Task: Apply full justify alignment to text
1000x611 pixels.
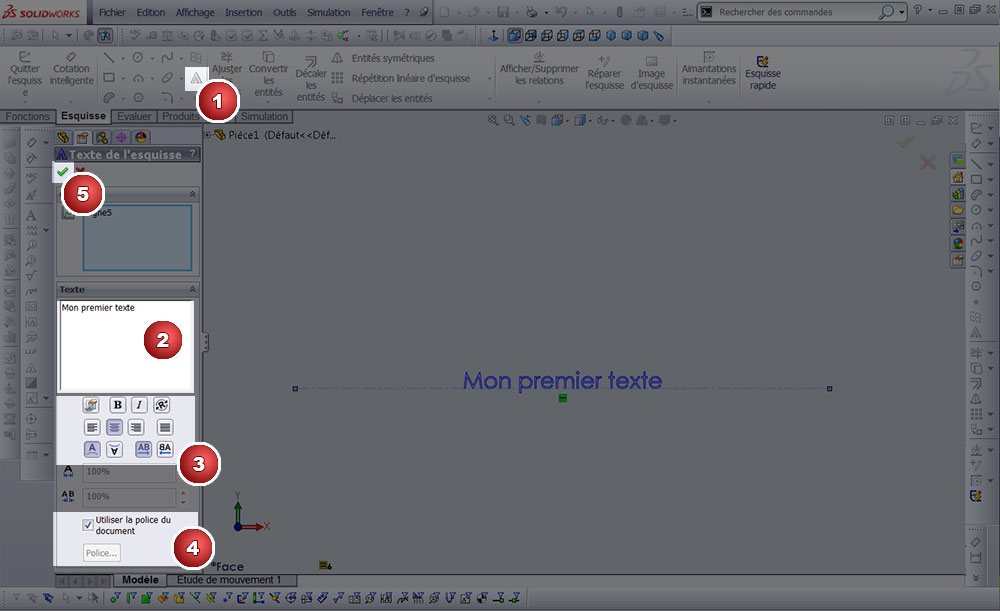Action: (165, 427)
